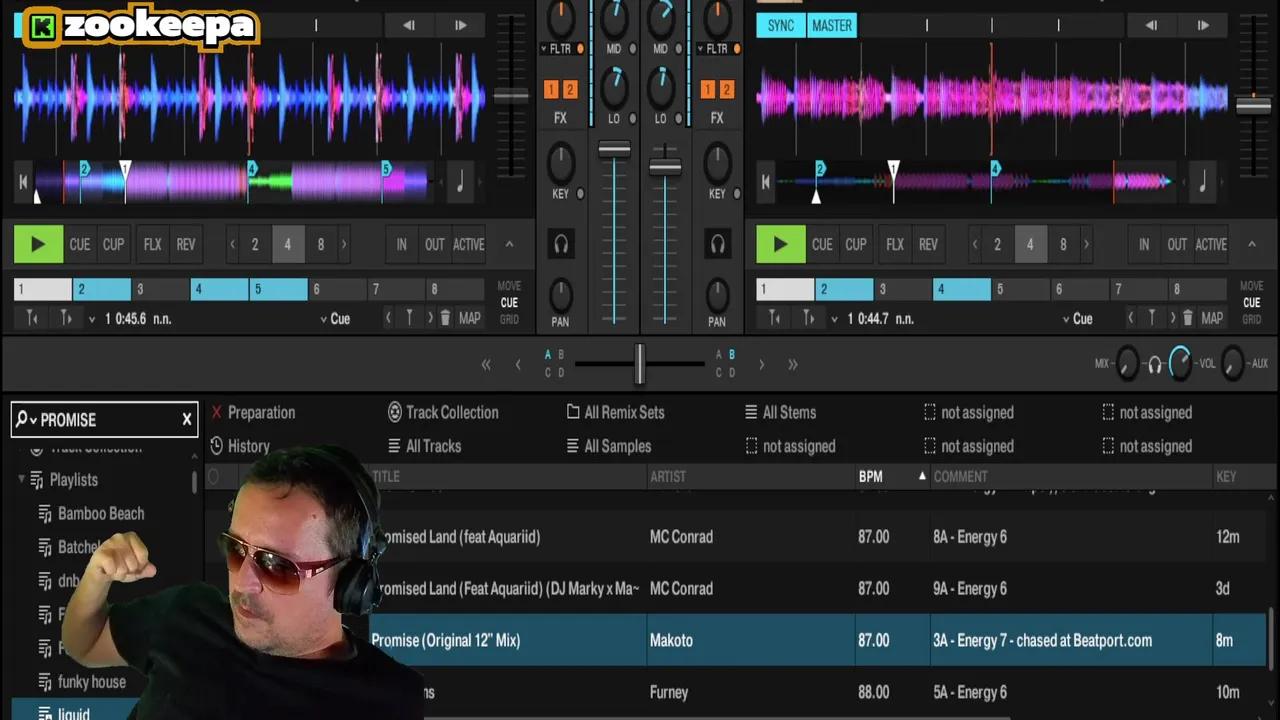Enable FLX mode on left deck

click(152, 244)
